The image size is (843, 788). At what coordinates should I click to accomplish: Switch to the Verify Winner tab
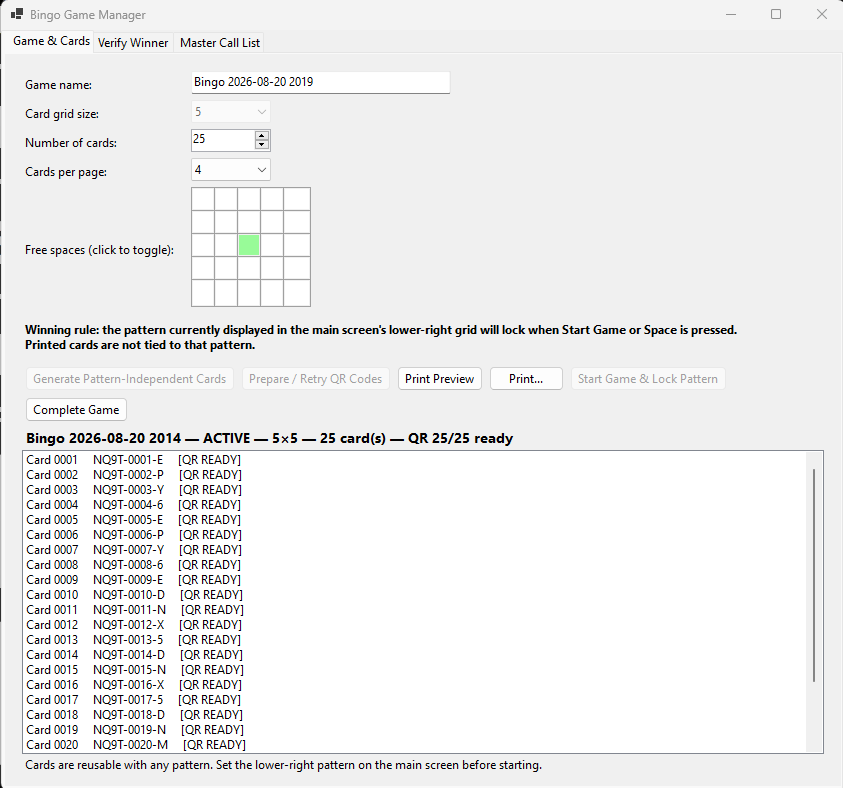[x=133, y=42]
